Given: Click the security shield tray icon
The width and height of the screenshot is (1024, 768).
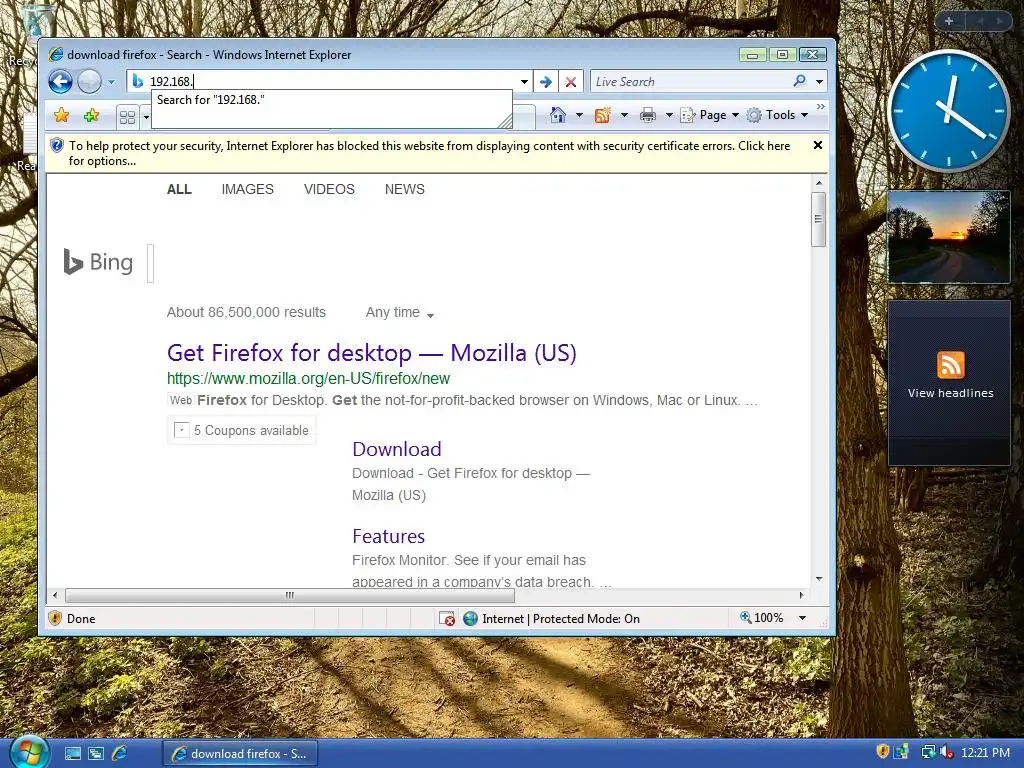Looking at the screenshot, I should 882,752.
